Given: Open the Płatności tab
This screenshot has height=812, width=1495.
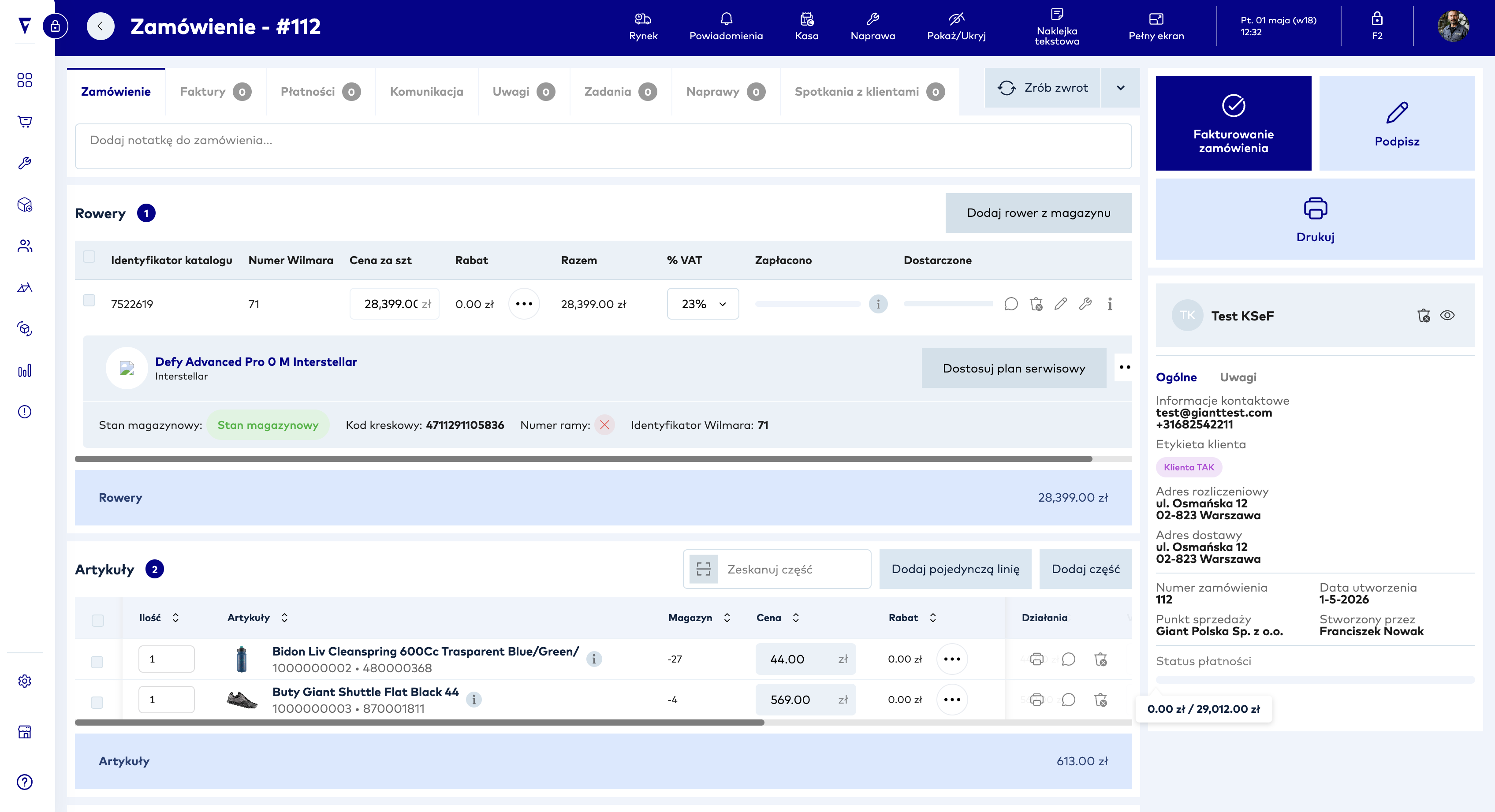Looking at the screenshot, I should coord(321,91).
